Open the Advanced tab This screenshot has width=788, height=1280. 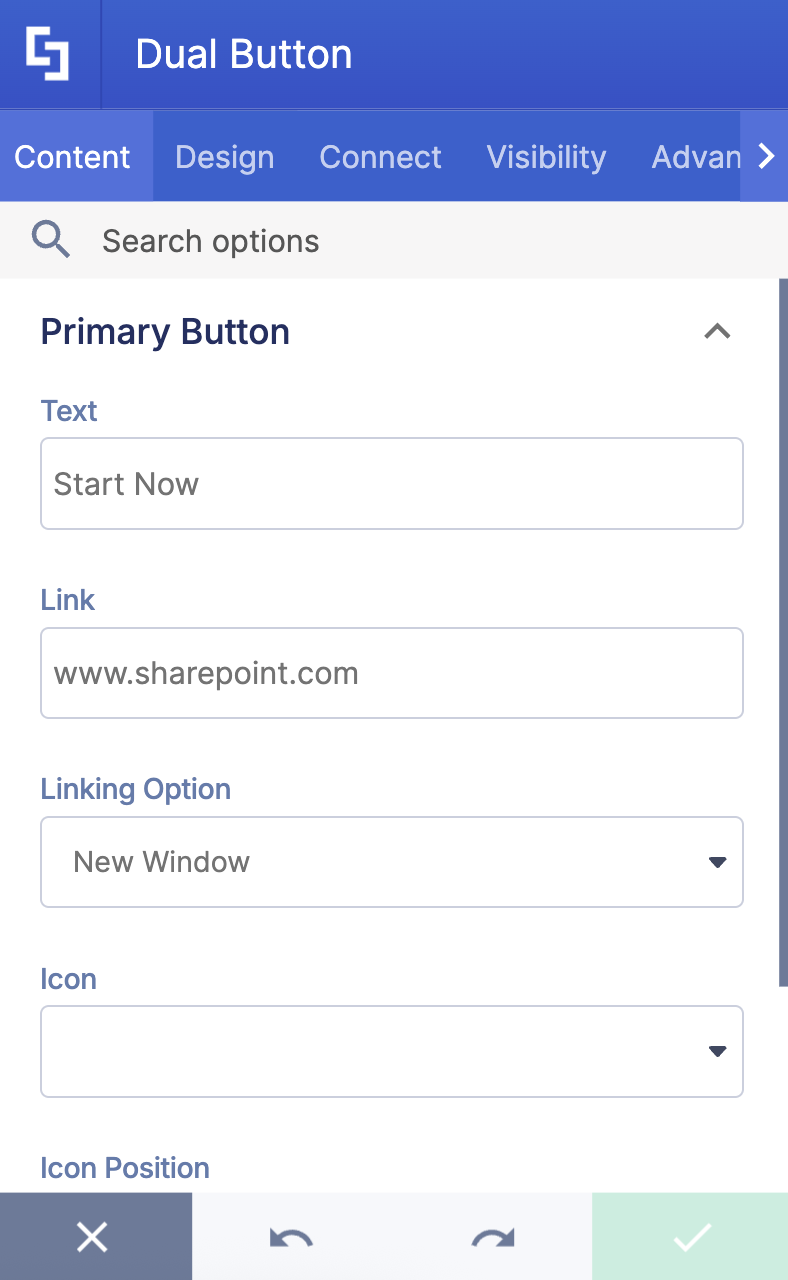pos(700,156)
